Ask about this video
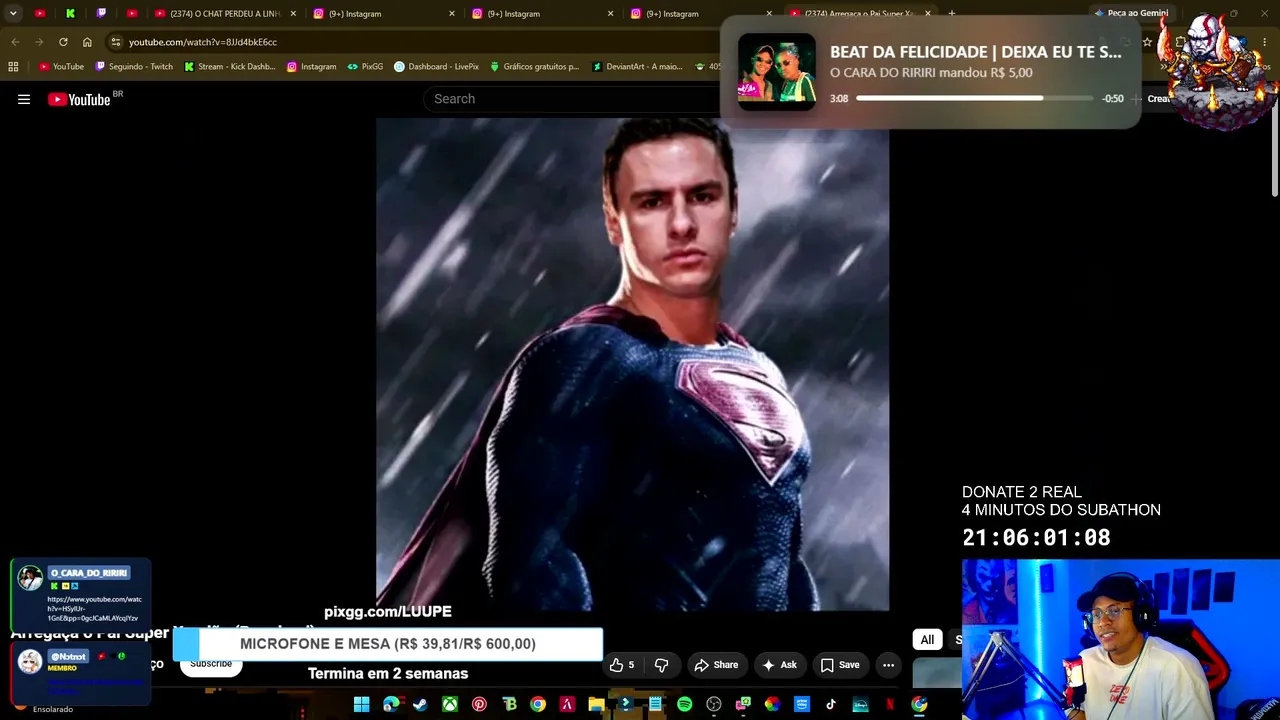Viewport: 1280px width, 720px height. (779, 665)
